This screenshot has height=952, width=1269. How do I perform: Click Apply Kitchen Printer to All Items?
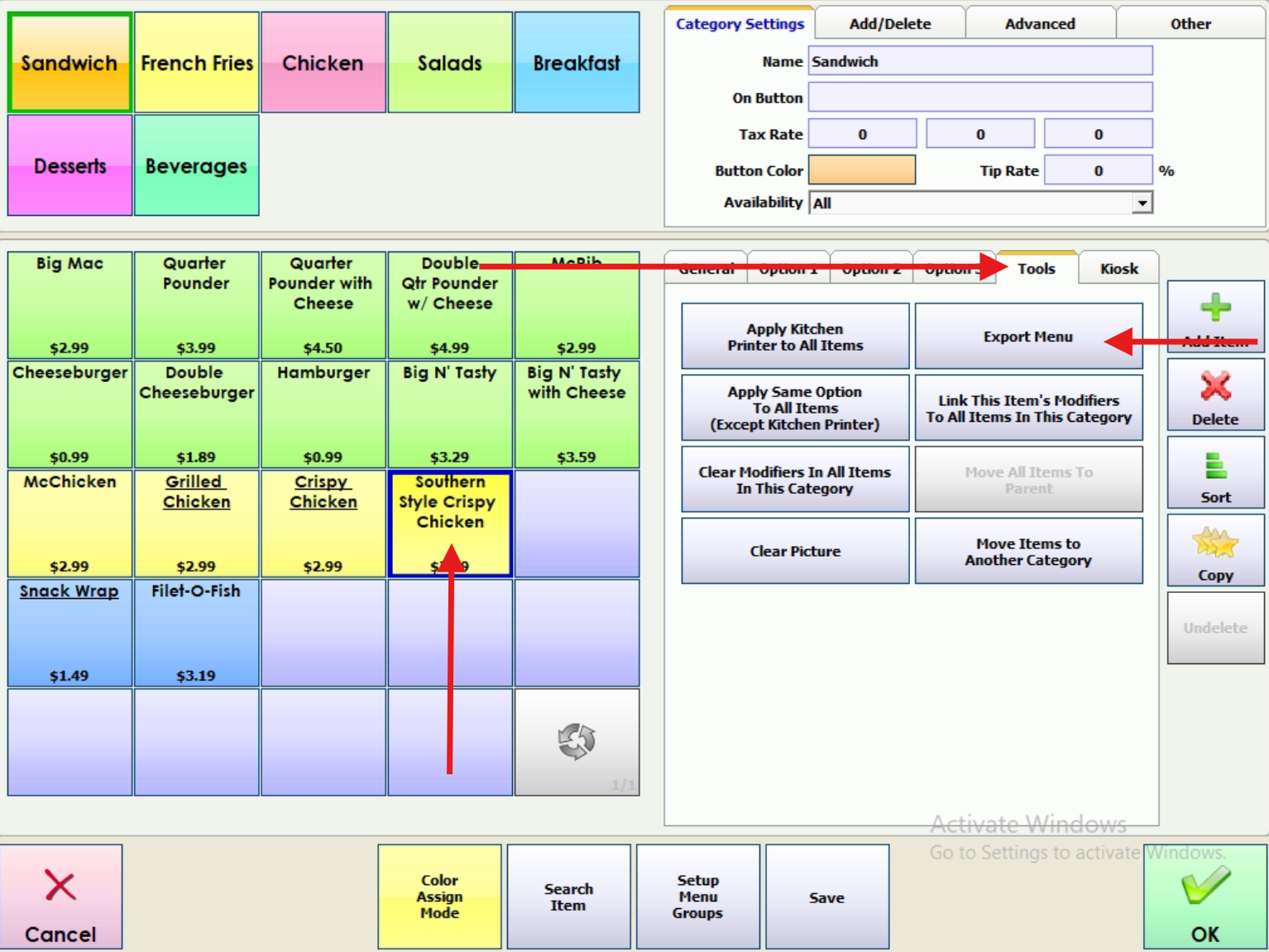tap(795, 337)
